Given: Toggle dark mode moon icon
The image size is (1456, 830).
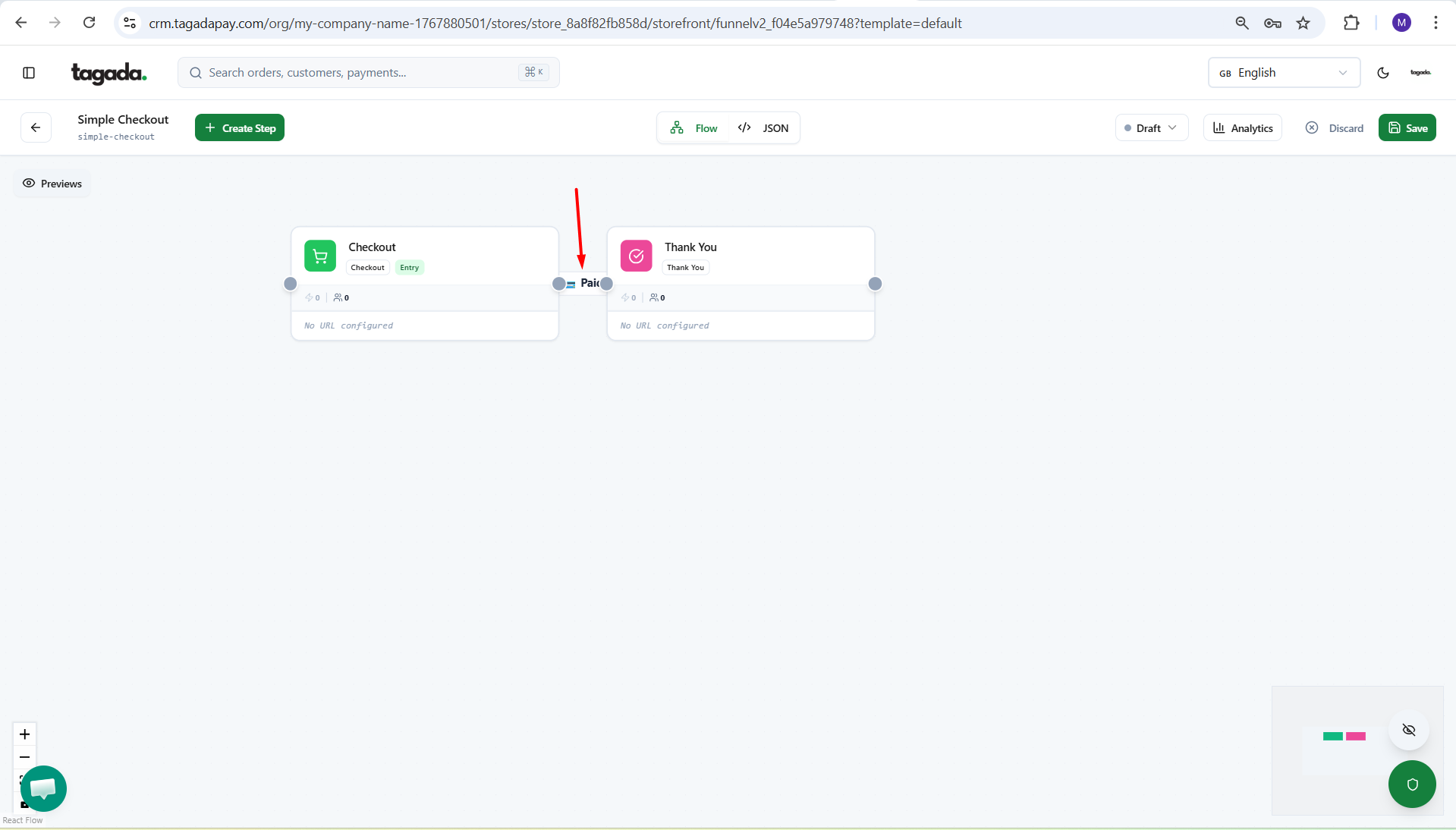Looking at the screenshot, I should click(x=1382, y=73).
